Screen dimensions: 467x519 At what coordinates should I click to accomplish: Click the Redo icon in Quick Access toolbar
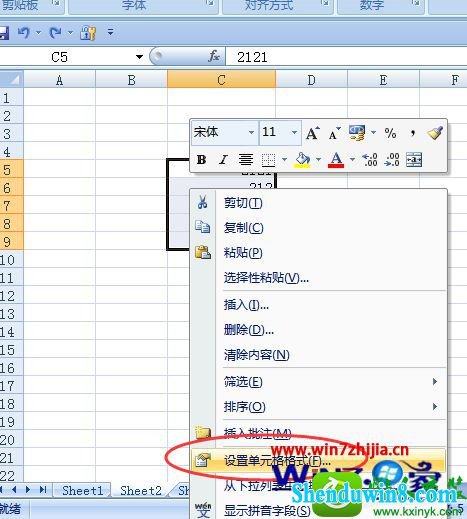(55, 33)
